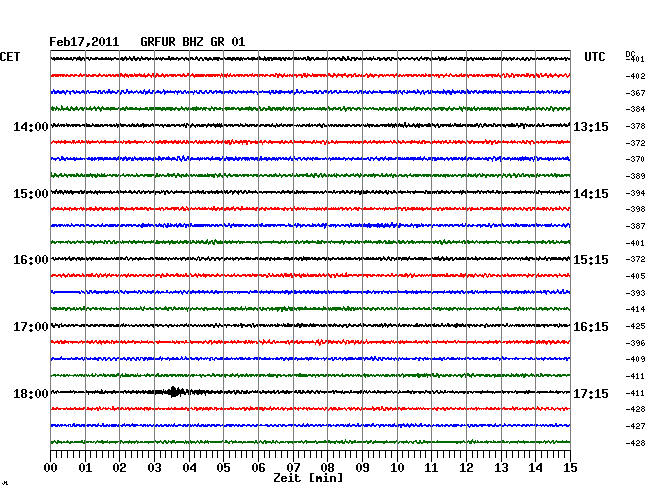The width and height of the screenshot is (650, 494).
Task: Click the DC offset value -405
Action: 635,276
